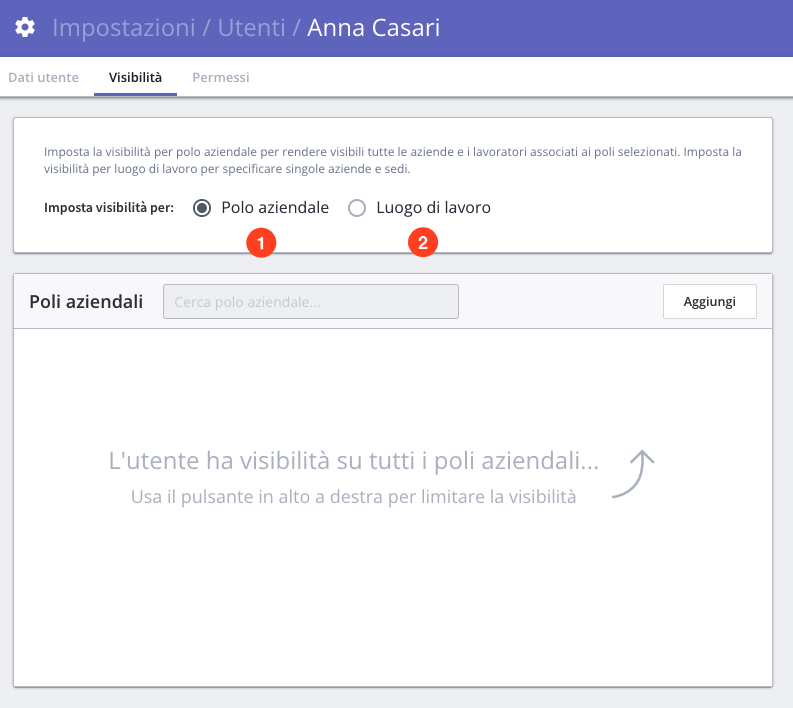Image resolution: width=793 pixels, height=708 pixels.
Task: Select the Visibilità tab
Action: [135, 77]
